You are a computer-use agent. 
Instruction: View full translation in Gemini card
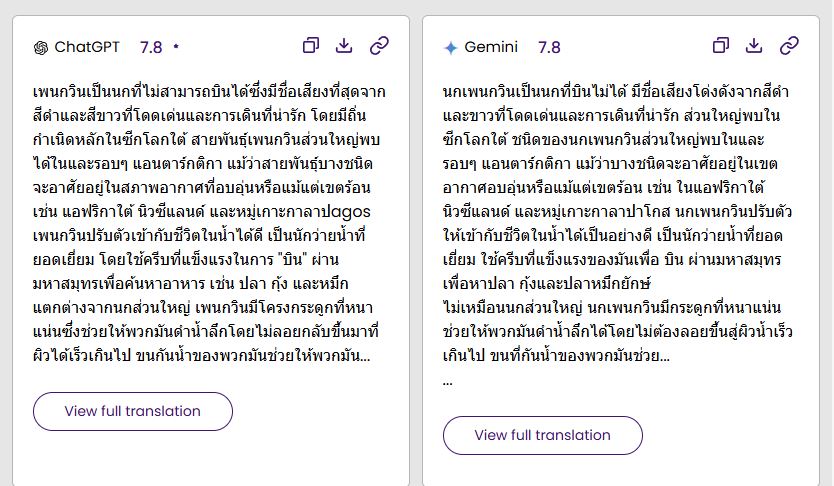point(542,435)
